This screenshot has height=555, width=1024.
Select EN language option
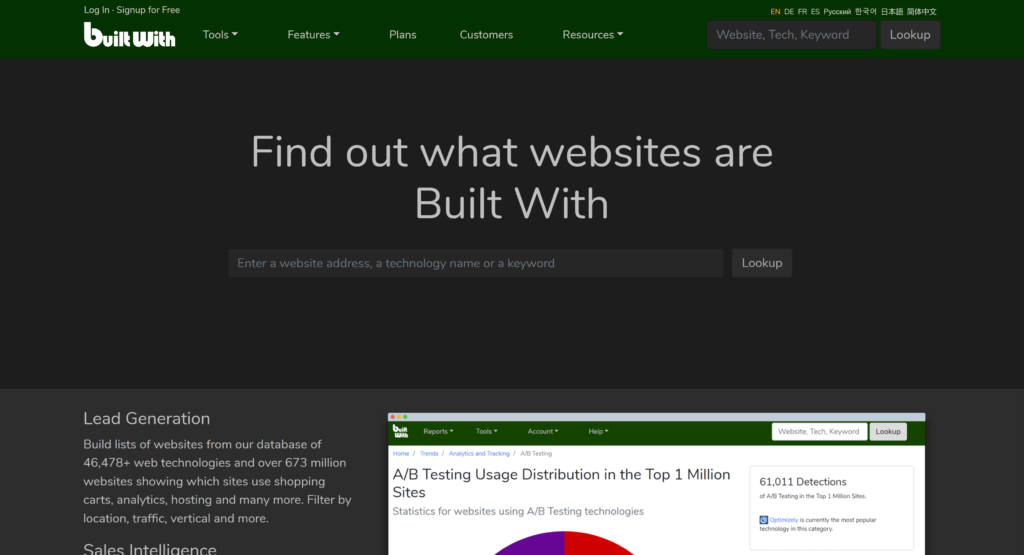pyautogui.click(x=775, y=12)
